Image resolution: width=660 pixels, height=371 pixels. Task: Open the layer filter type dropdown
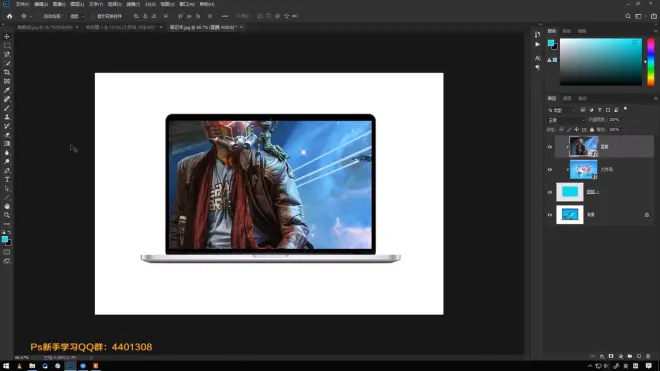coord(561,110)
